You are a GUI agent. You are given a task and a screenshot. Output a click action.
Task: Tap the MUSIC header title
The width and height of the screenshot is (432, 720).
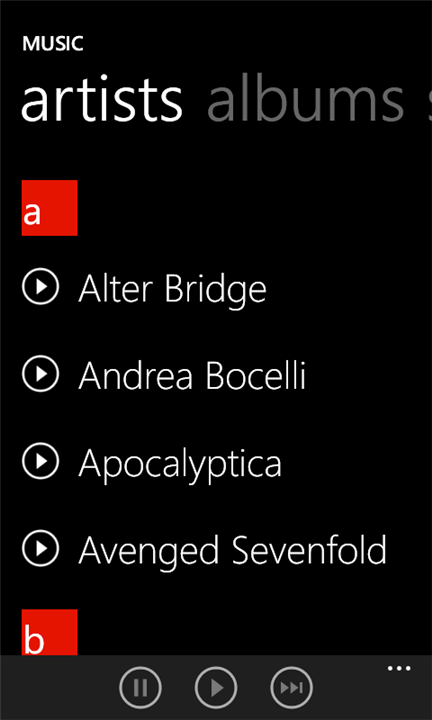[52, 44]
